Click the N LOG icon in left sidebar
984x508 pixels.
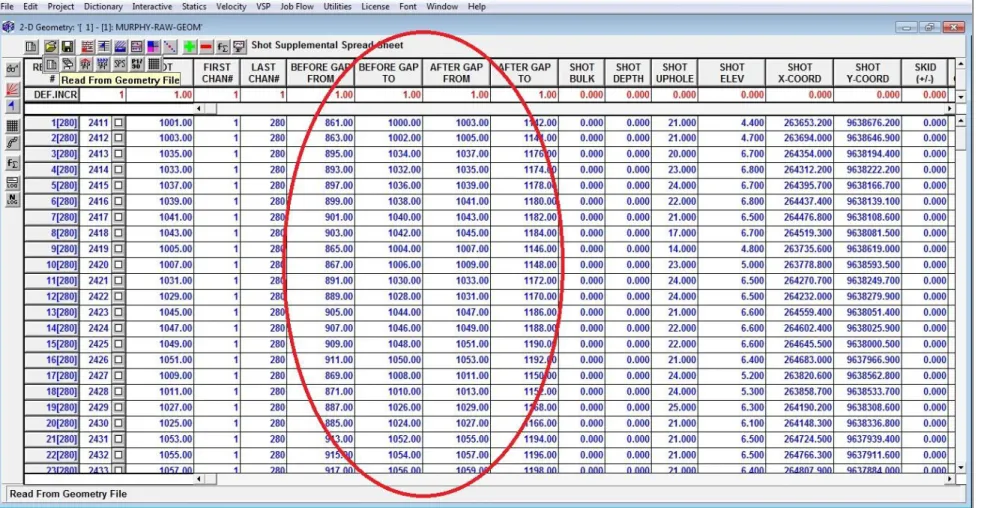pyautogui.click(x=13, y=200)
